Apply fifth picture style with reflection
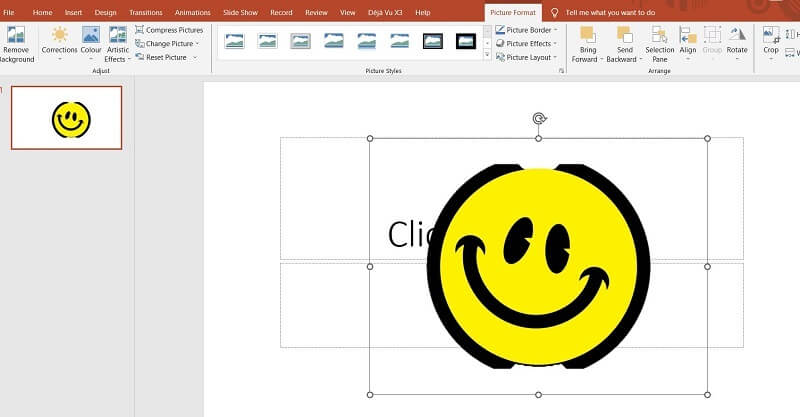The height and width of the screenshot is (417, 800). (x=367, y=41)
